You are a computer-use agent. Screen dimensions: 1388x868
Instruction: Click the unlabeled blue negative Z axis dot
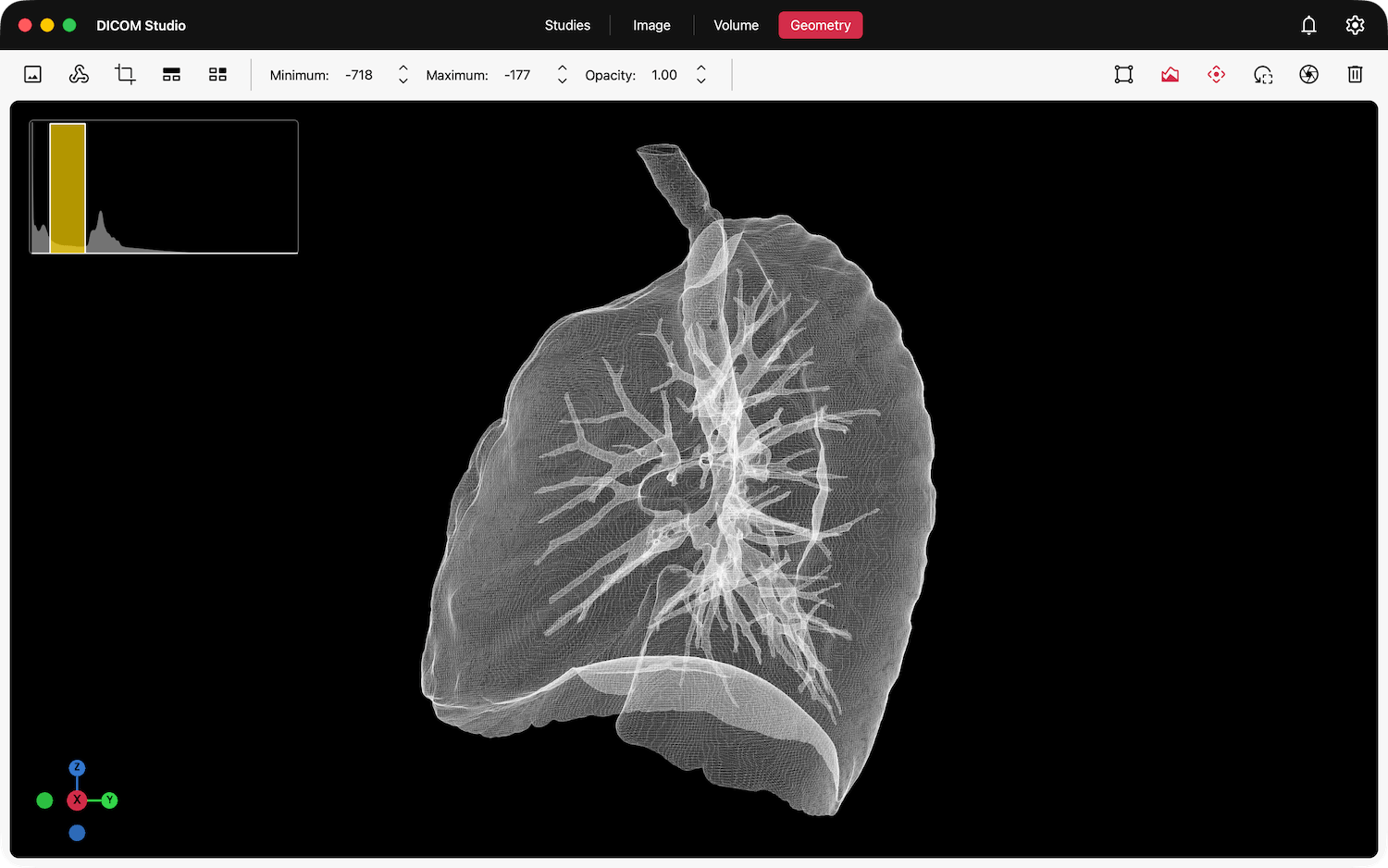pos(77,833)
